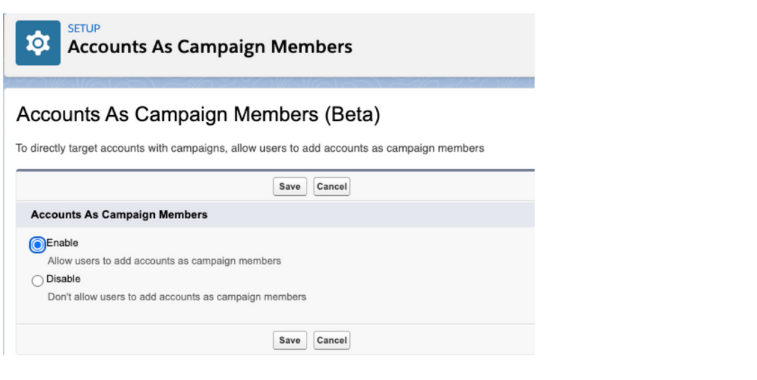Click 'Allow users to add accounts' helper text
The height and width of the screenshot is (380, 757).
tap(164, 261)
